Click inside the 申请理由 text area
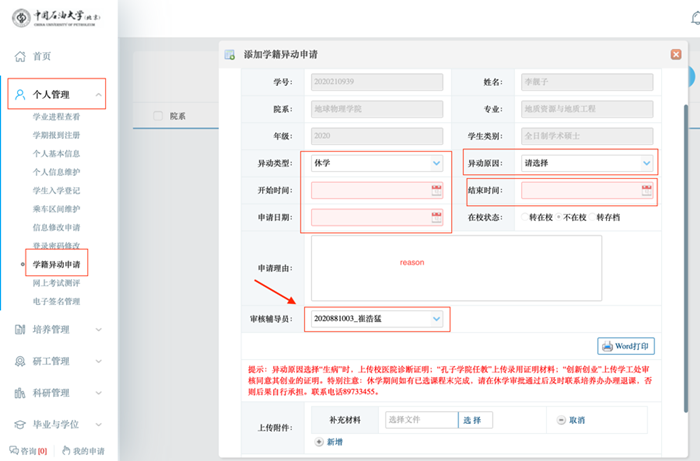 pyautogui.click(x=455, y=268)
